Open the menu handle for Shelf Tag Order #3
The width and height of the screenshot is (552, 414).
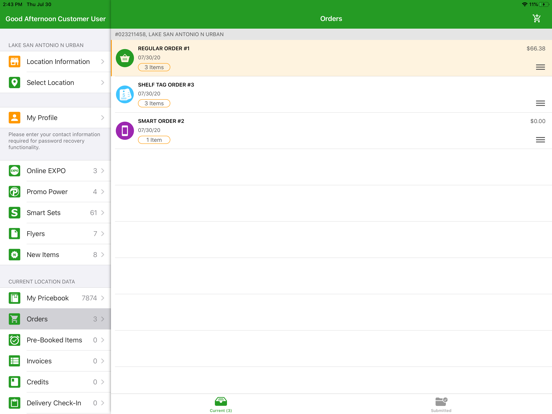click(x=540, y=103)
